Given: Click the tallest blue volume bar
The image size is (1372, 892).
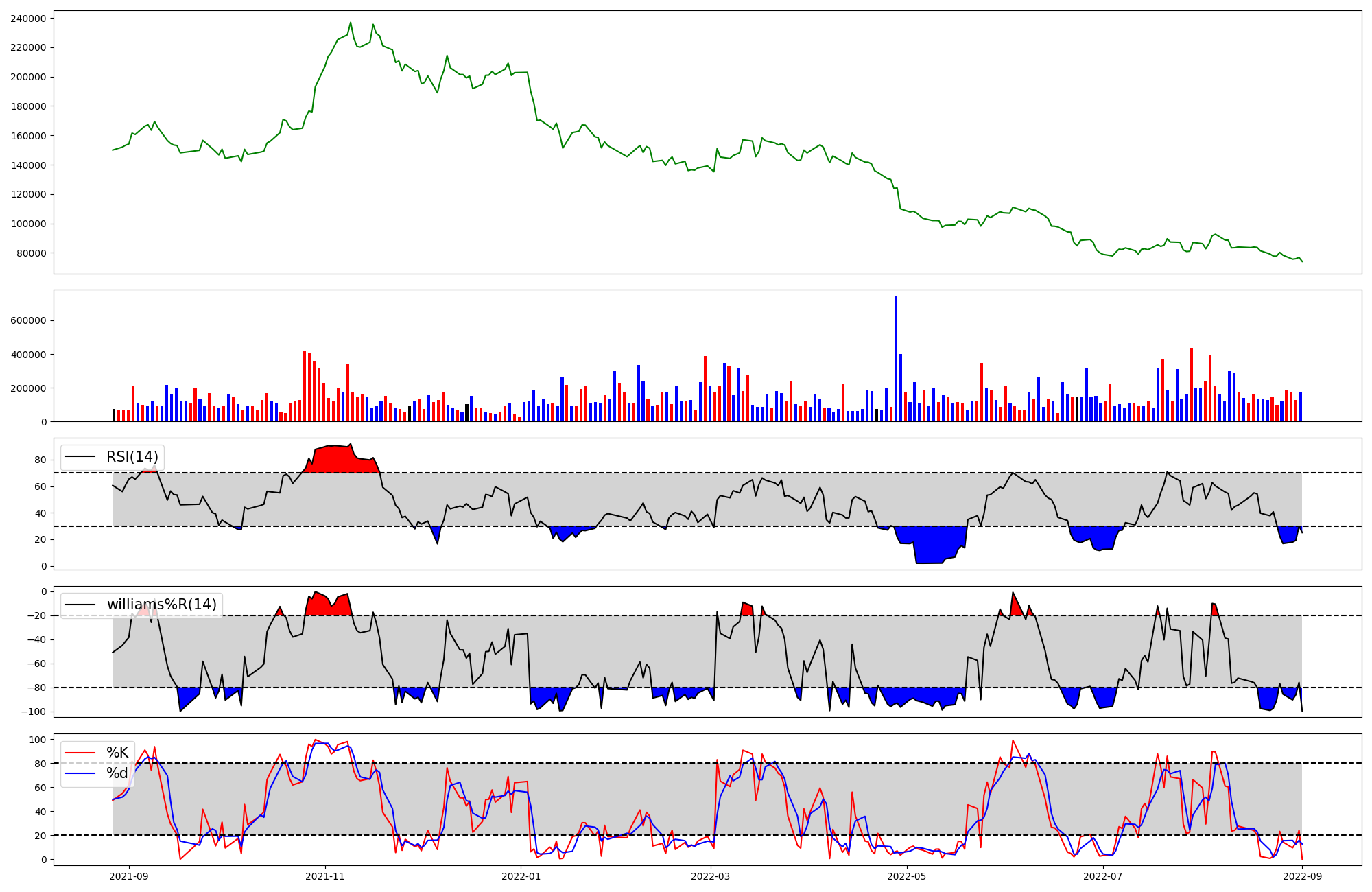Looking at the screenshot, I should tap(895, 357).
